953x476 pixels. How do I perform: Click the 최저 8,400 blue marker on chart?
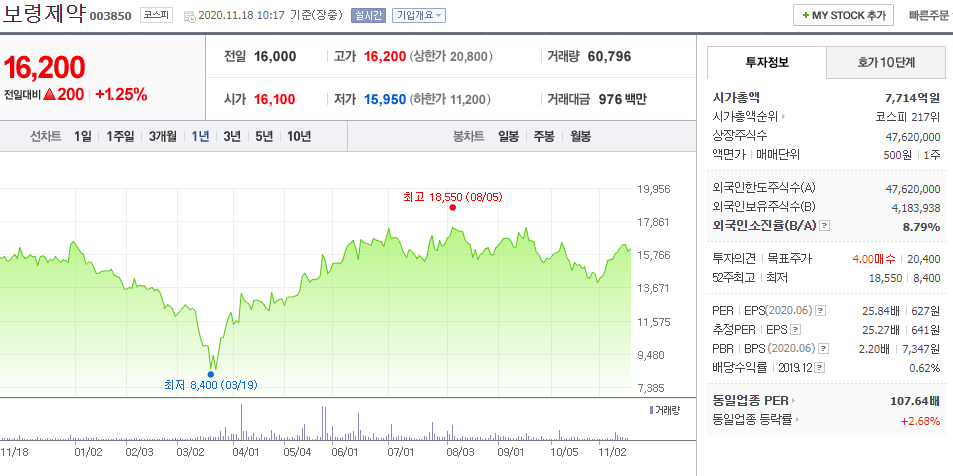coord(210,374)
